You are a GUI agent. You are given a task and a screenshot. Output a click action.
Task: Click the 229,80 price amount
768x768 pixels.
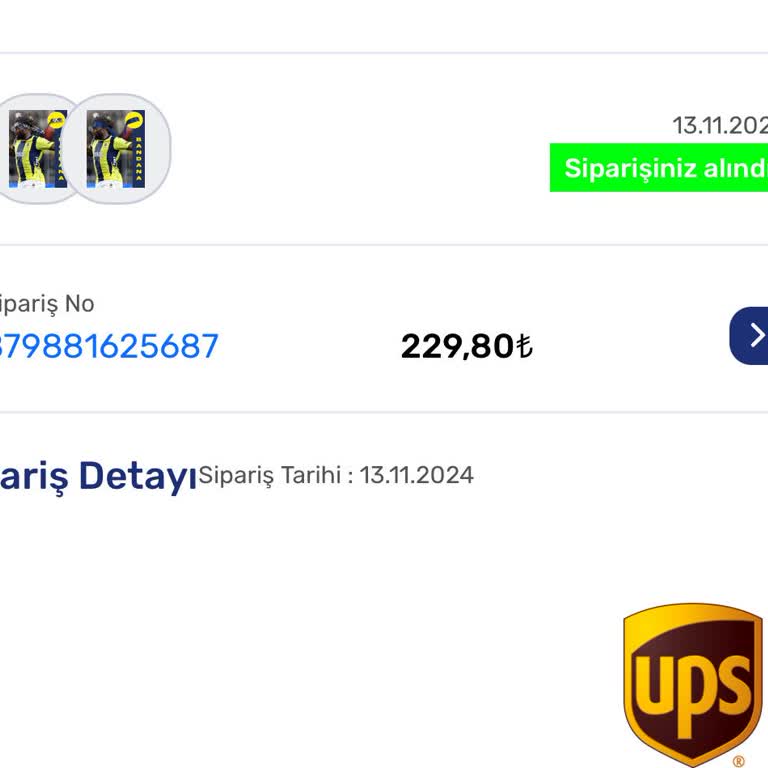457,347
